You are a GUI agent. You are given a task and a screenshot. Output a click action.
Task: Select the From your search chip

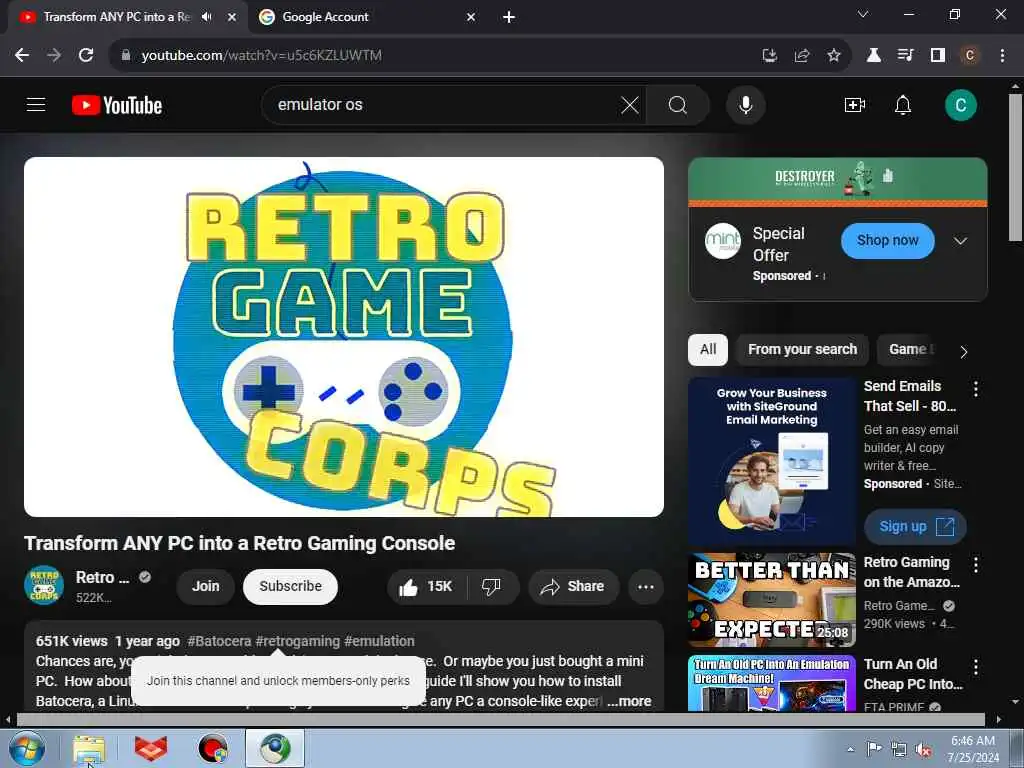click(x=802, y=349)
